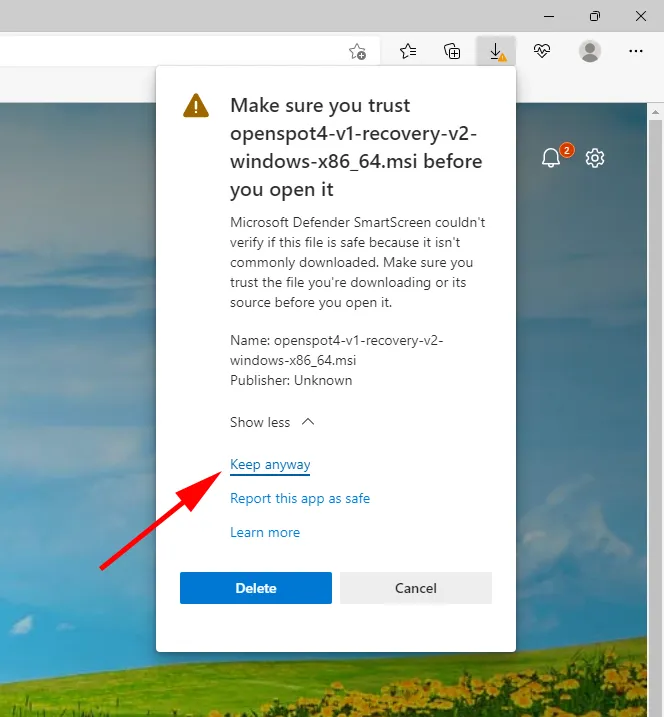The image size is (664, 717).
Task: Click the Keep anyway link
Action: pyautogui.click(x=270, y=465)
